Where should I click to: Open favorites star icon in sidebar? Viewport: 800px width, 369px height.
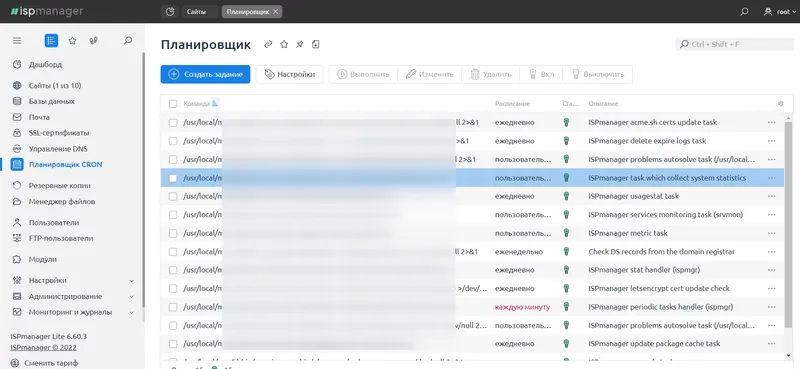[x=72, y=41]
